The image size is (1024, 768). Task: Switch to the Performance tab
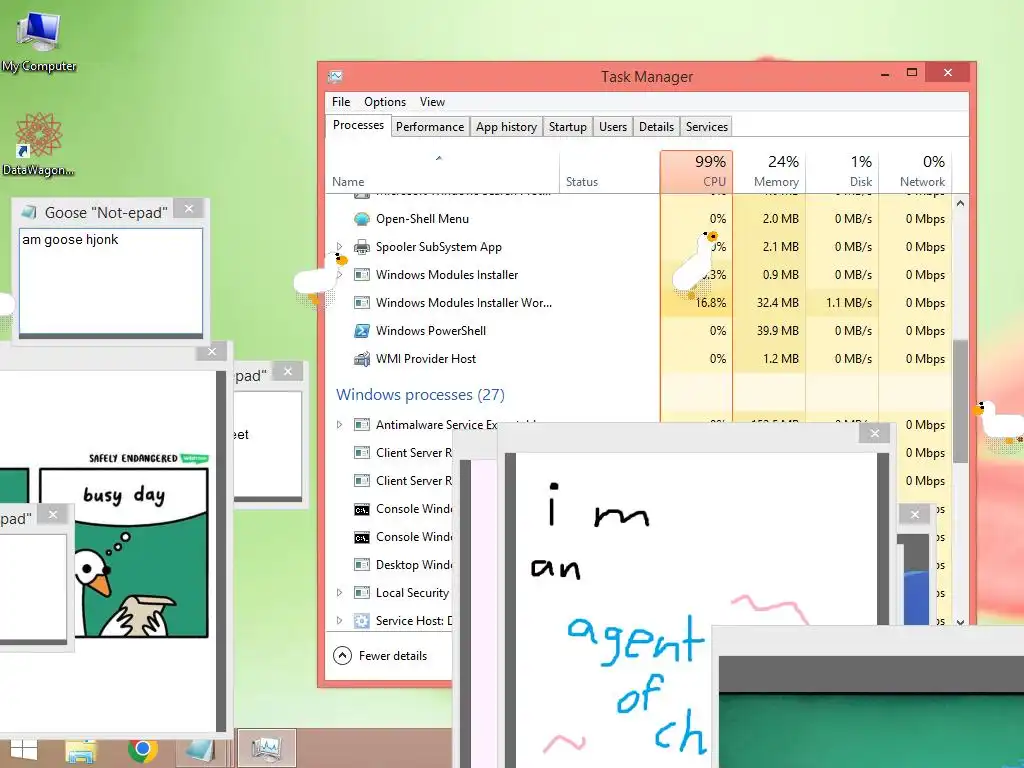[430, 127]
